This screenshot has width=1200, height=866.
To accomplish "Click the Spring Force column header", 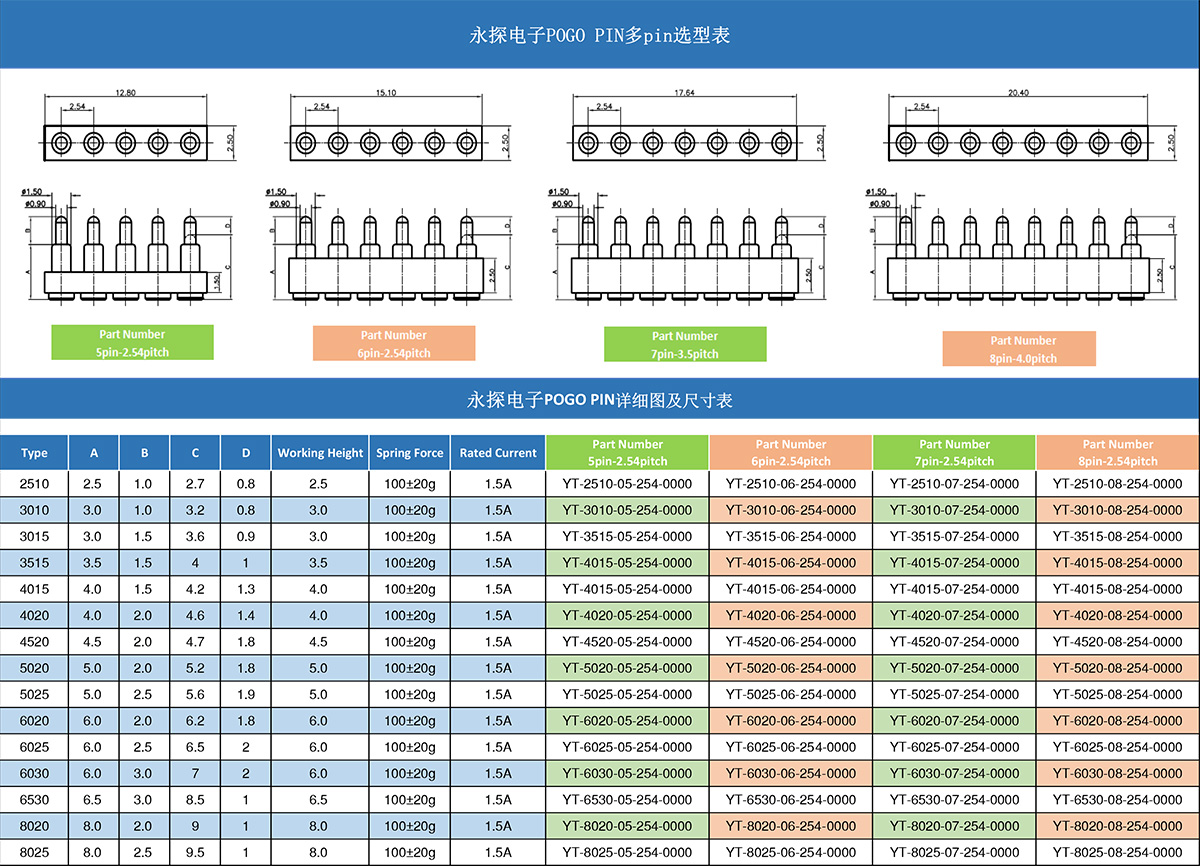I will (x=410, y=453).
